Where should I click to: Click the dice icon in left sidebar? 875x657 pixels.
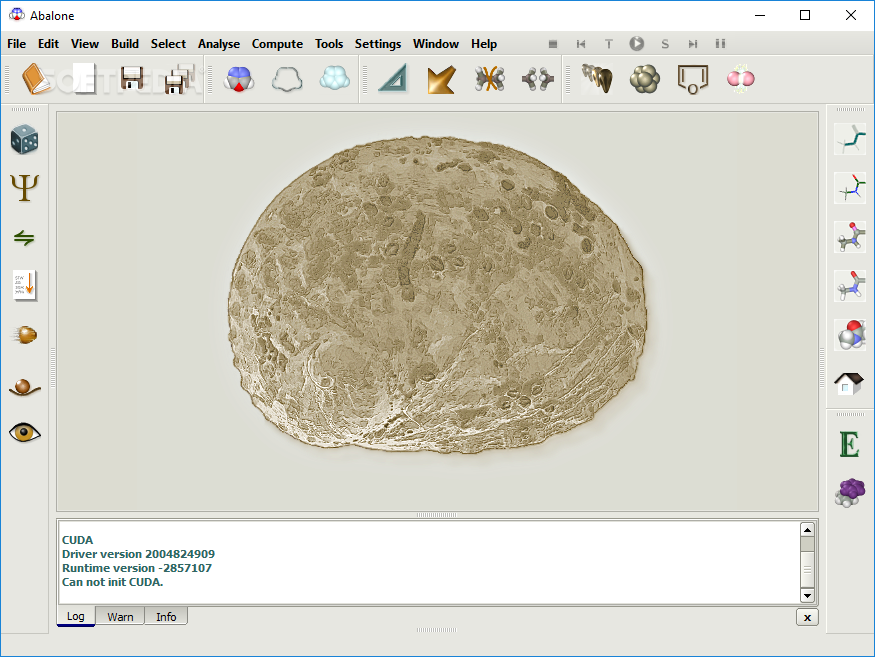tap(25, 139)
